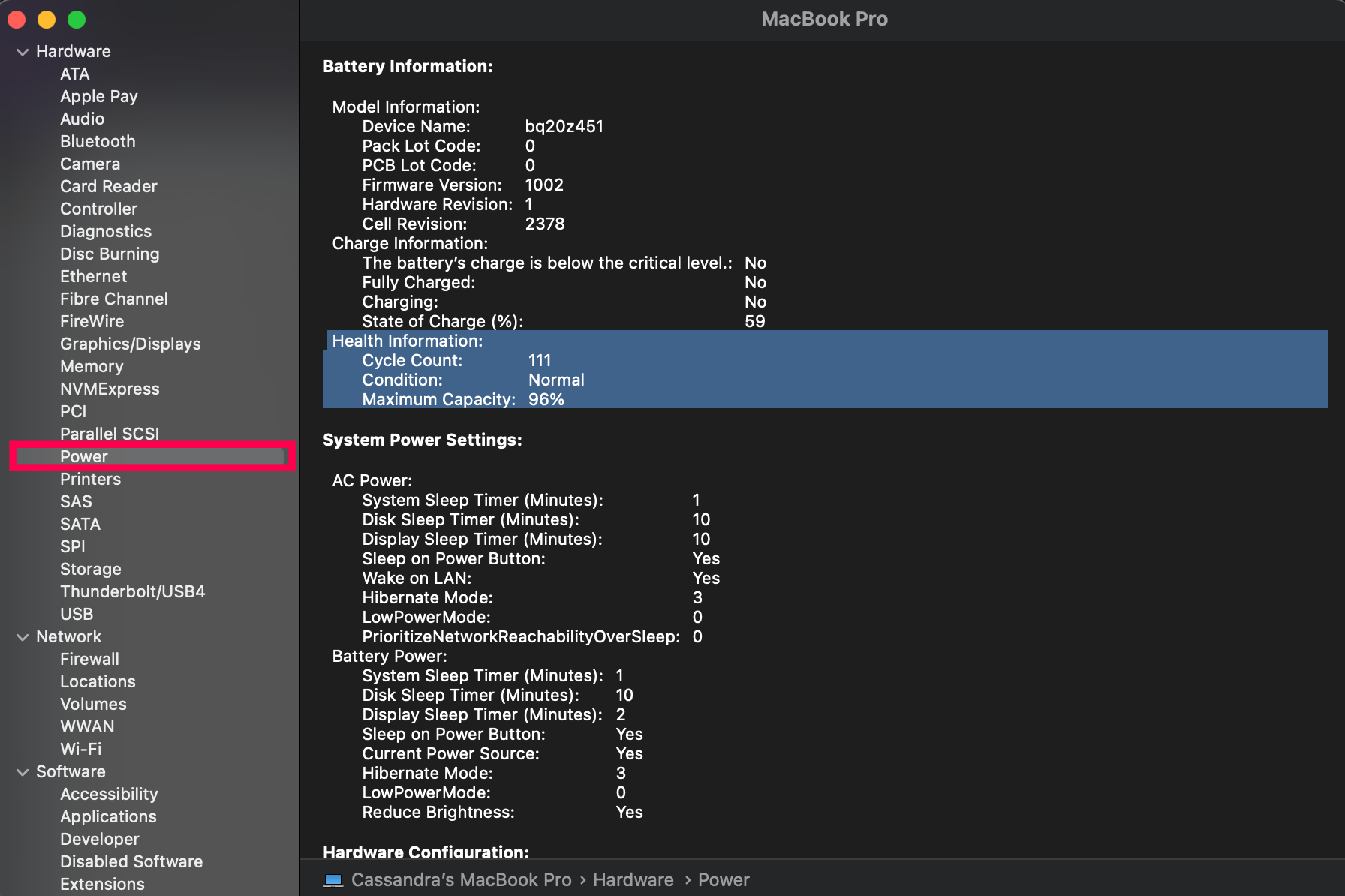
Task: Select NVMExpress in the sidebar
Action: coord(110,389)
